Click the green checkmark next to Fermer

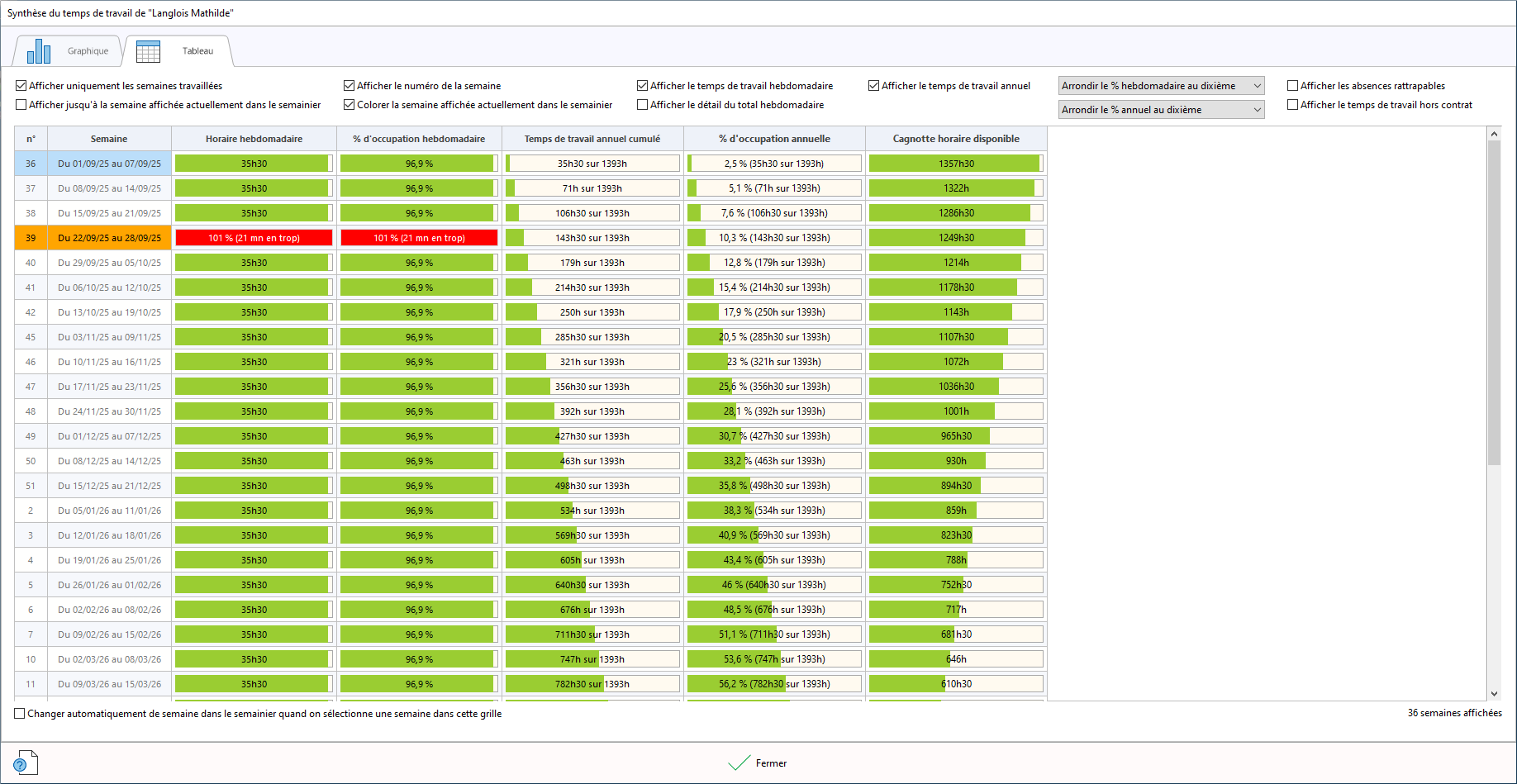(x=739, y=763)
